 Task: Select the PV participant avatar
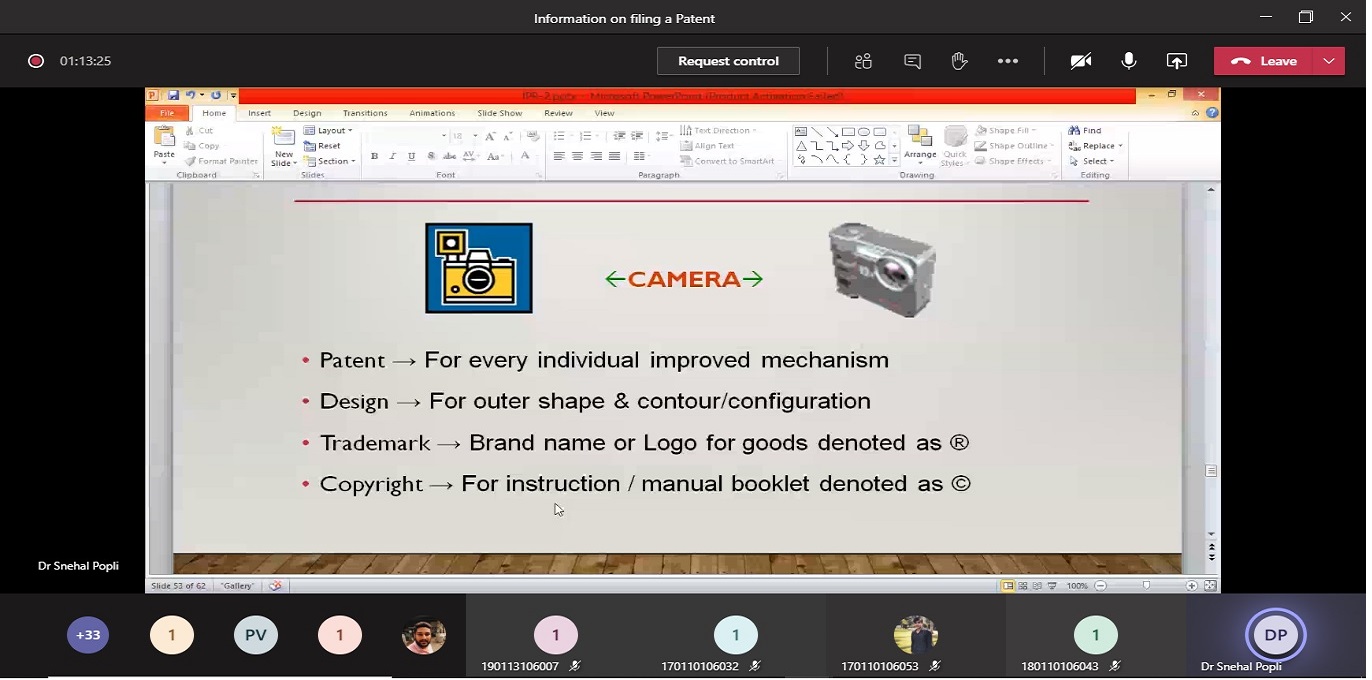pyautogui.click(x=255, y=635)
